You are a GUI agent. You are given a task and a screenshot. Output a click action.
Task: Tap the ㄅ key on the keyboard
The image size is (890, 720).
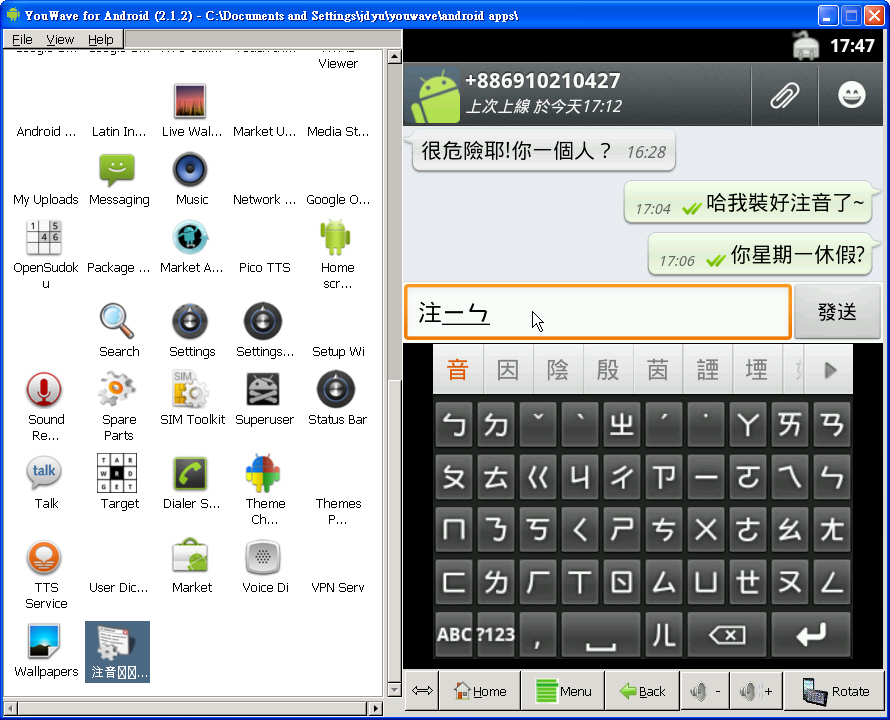(x=454, y=425)
